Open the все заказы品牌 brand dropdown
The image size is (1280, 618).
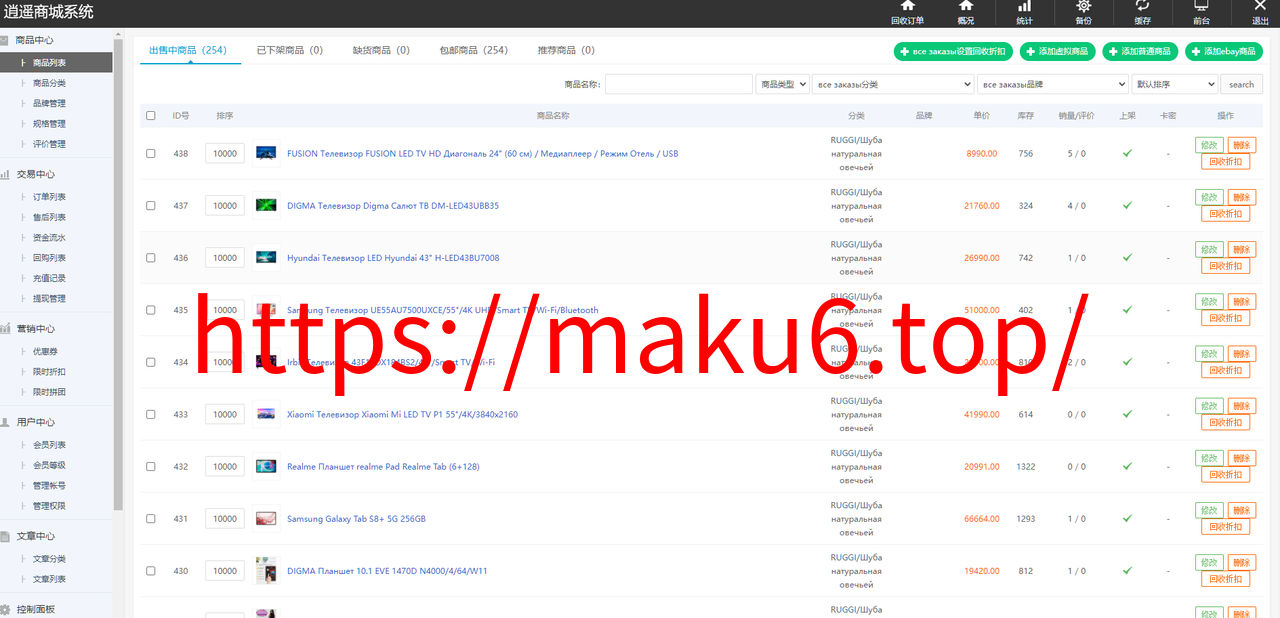click(1053, 84)
